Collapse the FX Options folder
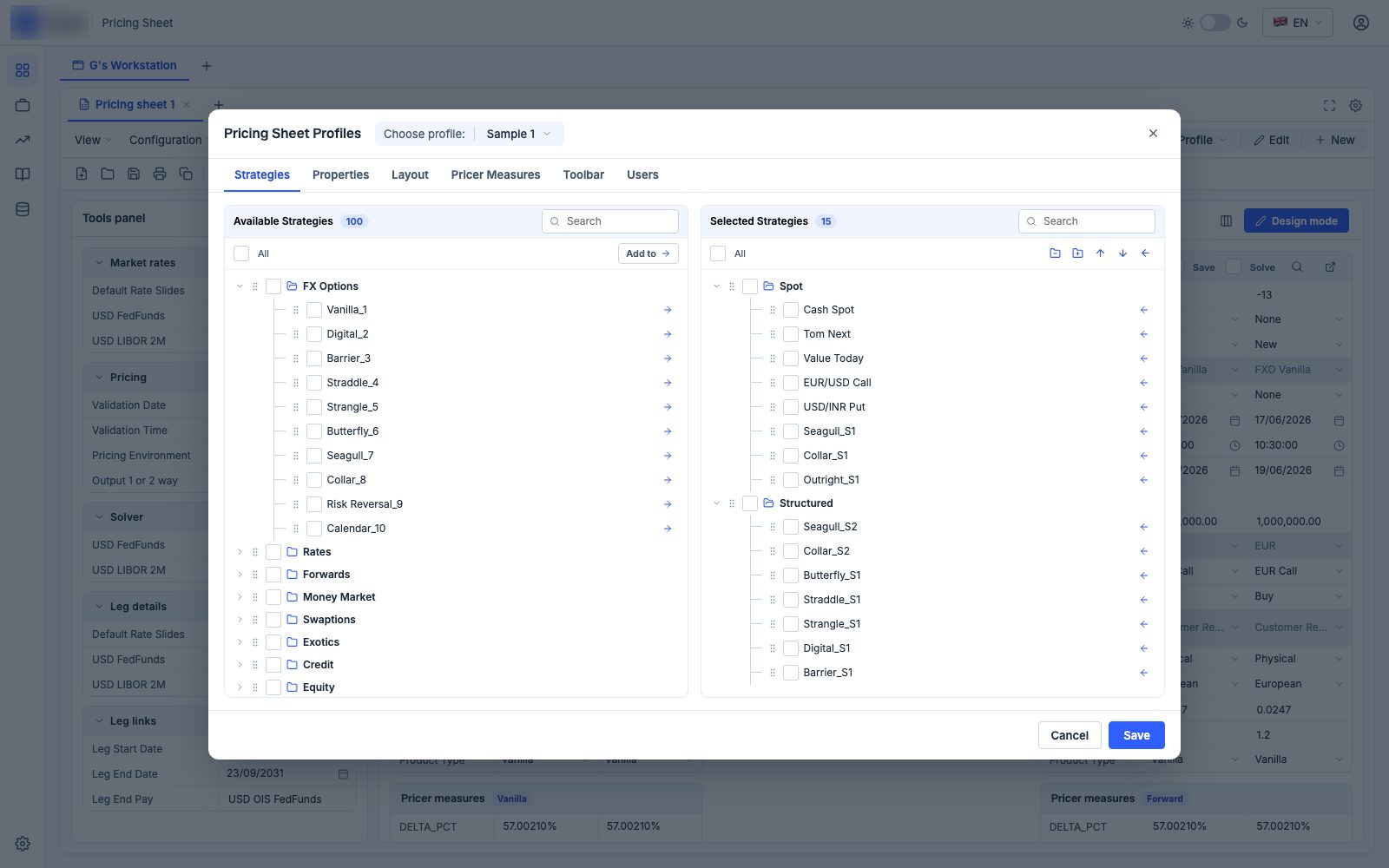Screen dimensions: 1389x868 pyautogui.click(x=240, y=286)
